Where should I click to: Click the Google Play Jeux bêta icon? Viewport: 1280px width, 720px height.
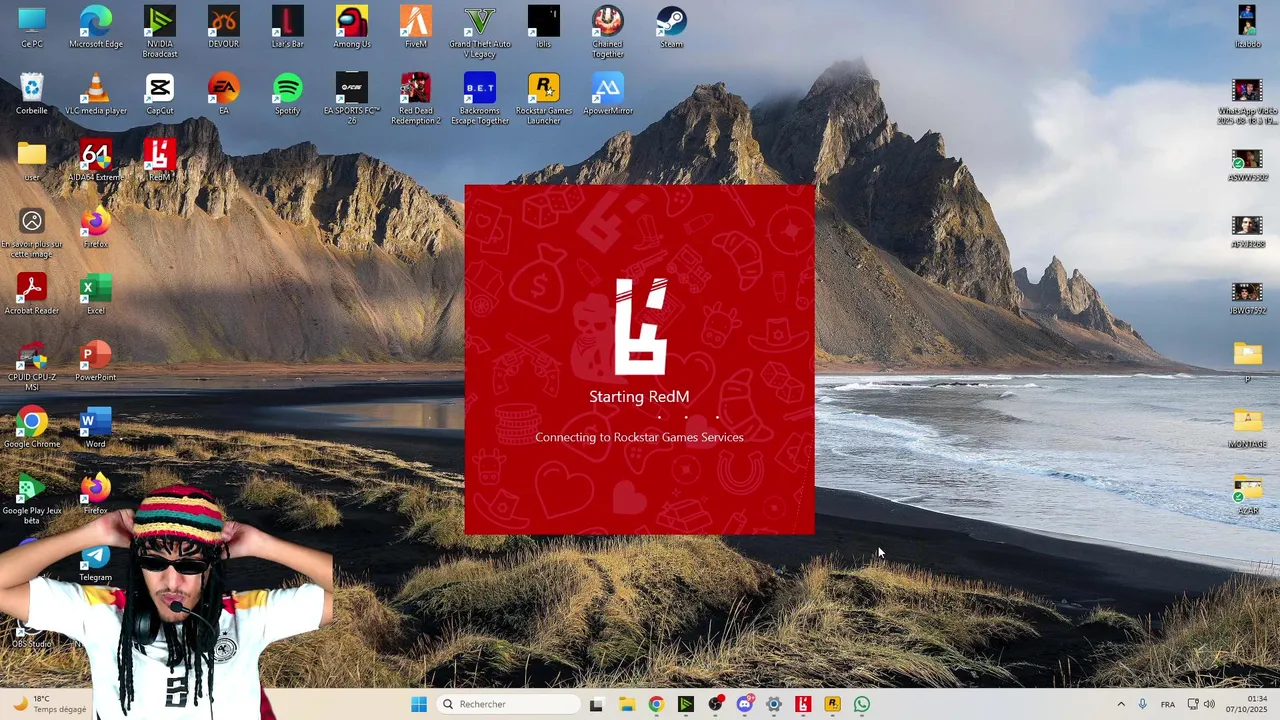coord(32,499)
